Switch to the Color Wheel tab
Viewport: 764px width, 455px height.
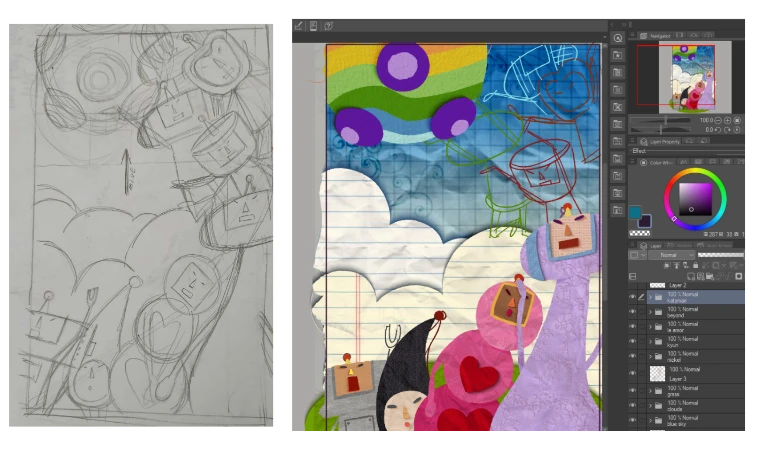point(656,162)
